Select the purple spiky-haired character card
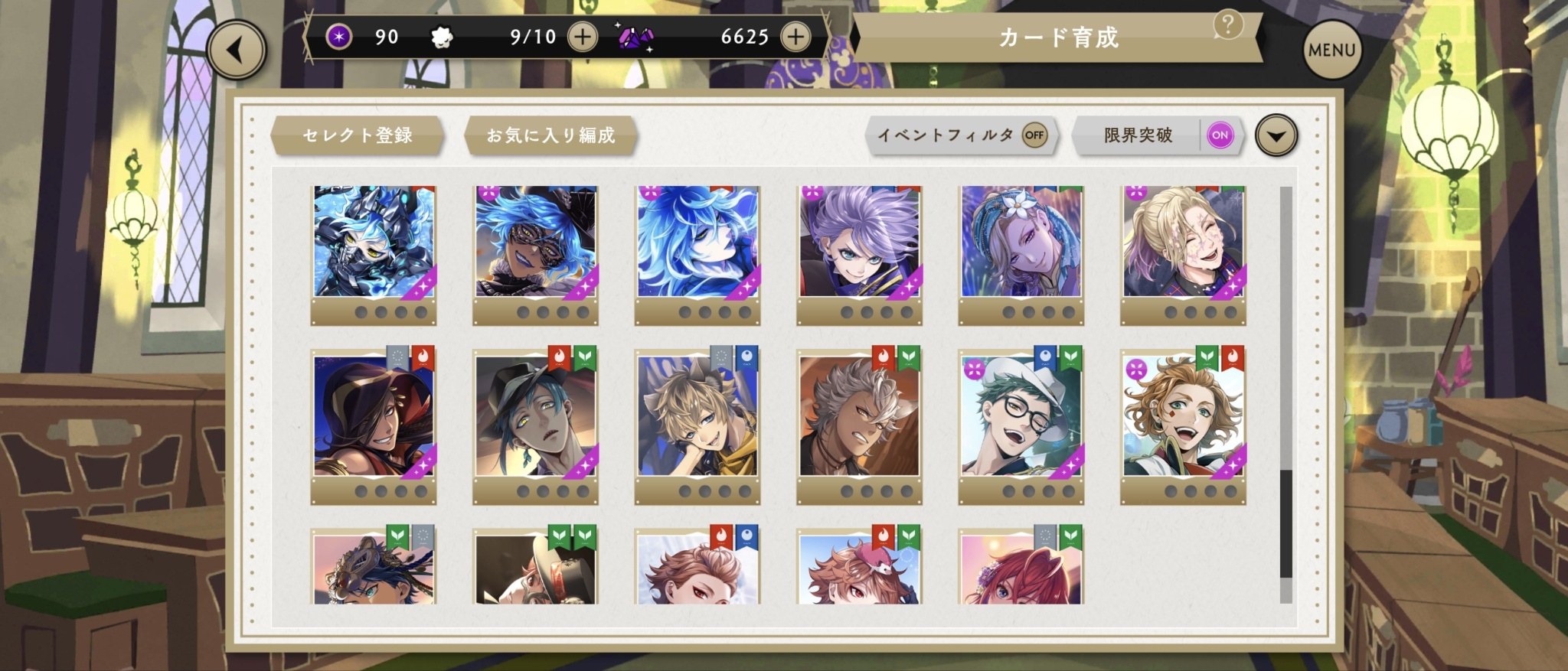Image resolution: width=1568 pixels, height=671 pixels. pos(859,255)
